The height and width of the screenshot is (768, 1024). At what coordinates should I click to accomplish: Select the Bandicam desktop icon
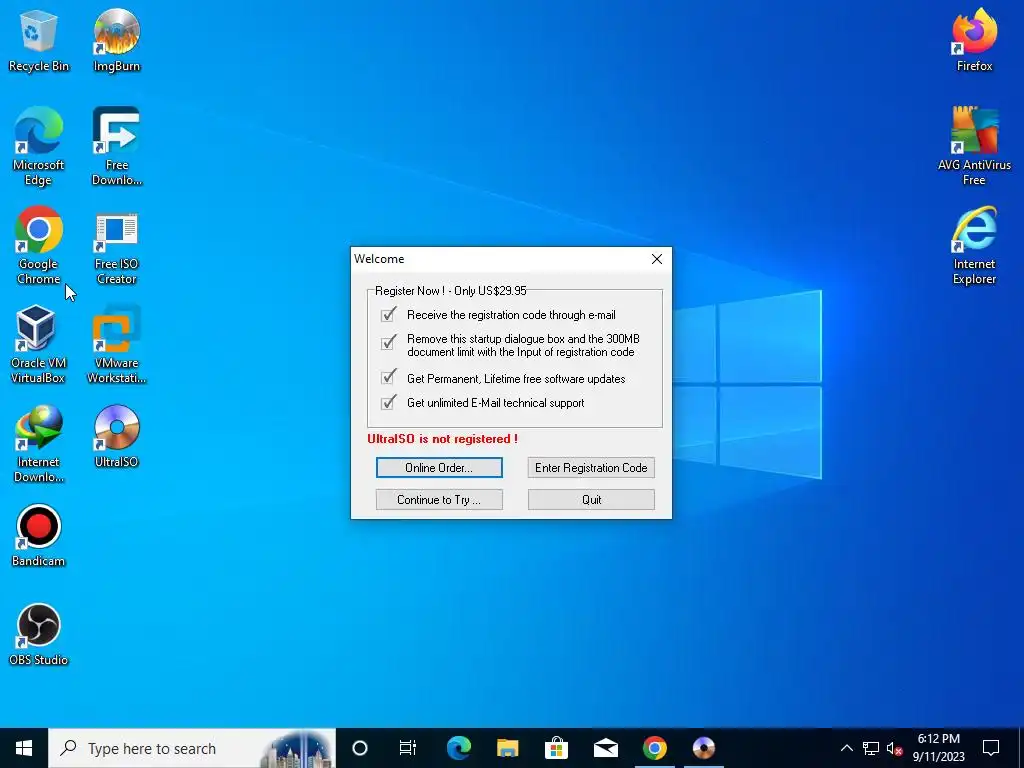pyautogui.click(x=39, y=536)
